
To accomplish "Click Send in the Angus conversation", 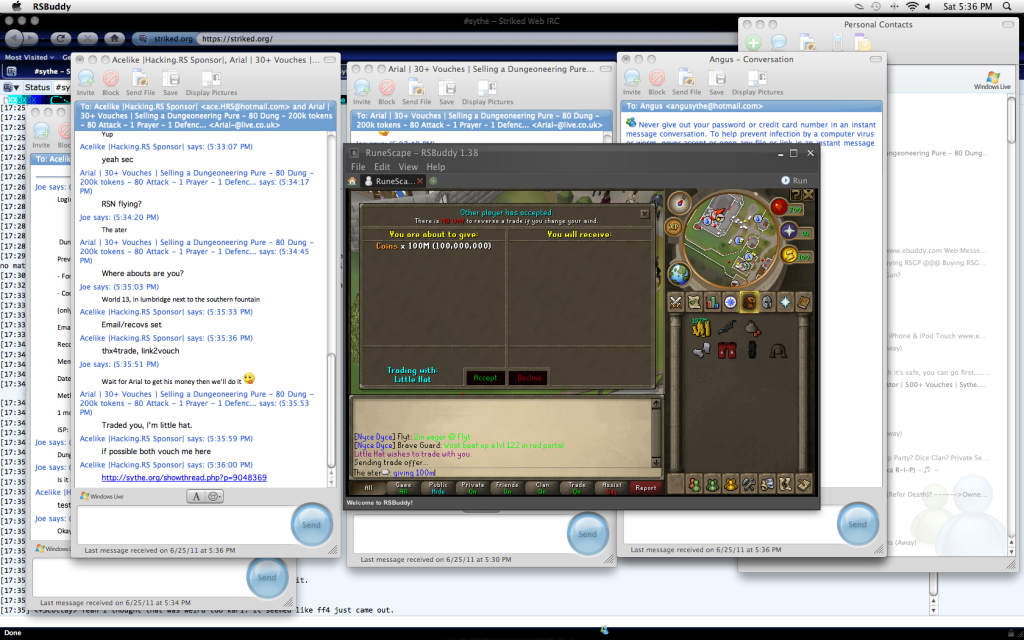I will pos(857,524).
